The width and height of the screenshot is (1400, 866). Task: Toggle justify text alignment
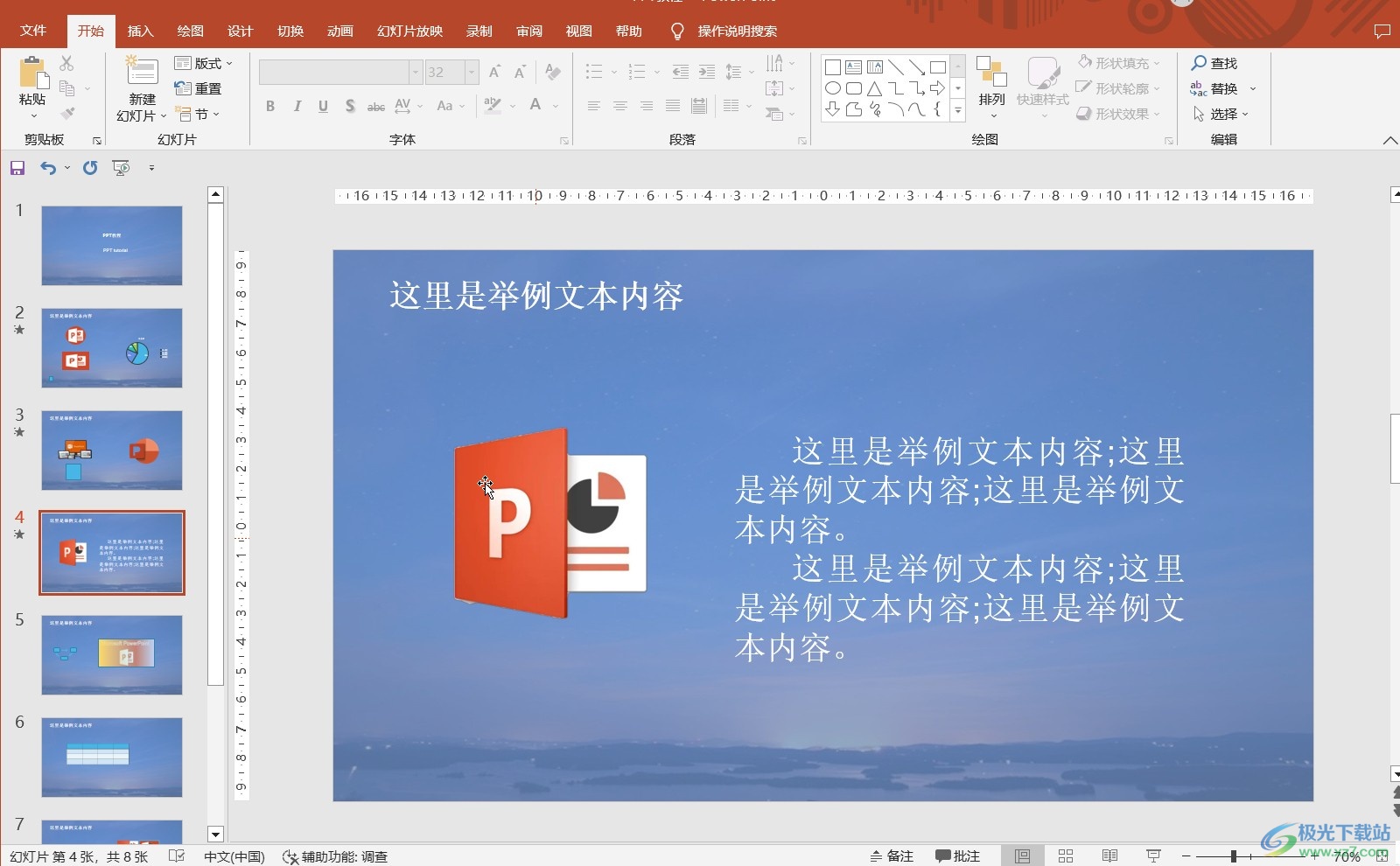(x=672, y=106)
